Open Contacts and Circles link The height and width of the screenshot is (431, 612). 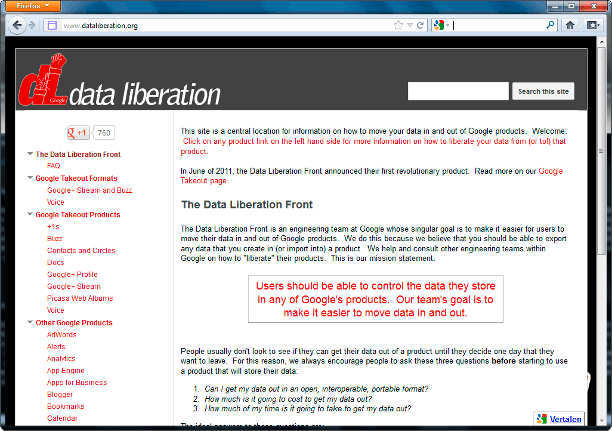pyautogui.click(x=81, y=250)
